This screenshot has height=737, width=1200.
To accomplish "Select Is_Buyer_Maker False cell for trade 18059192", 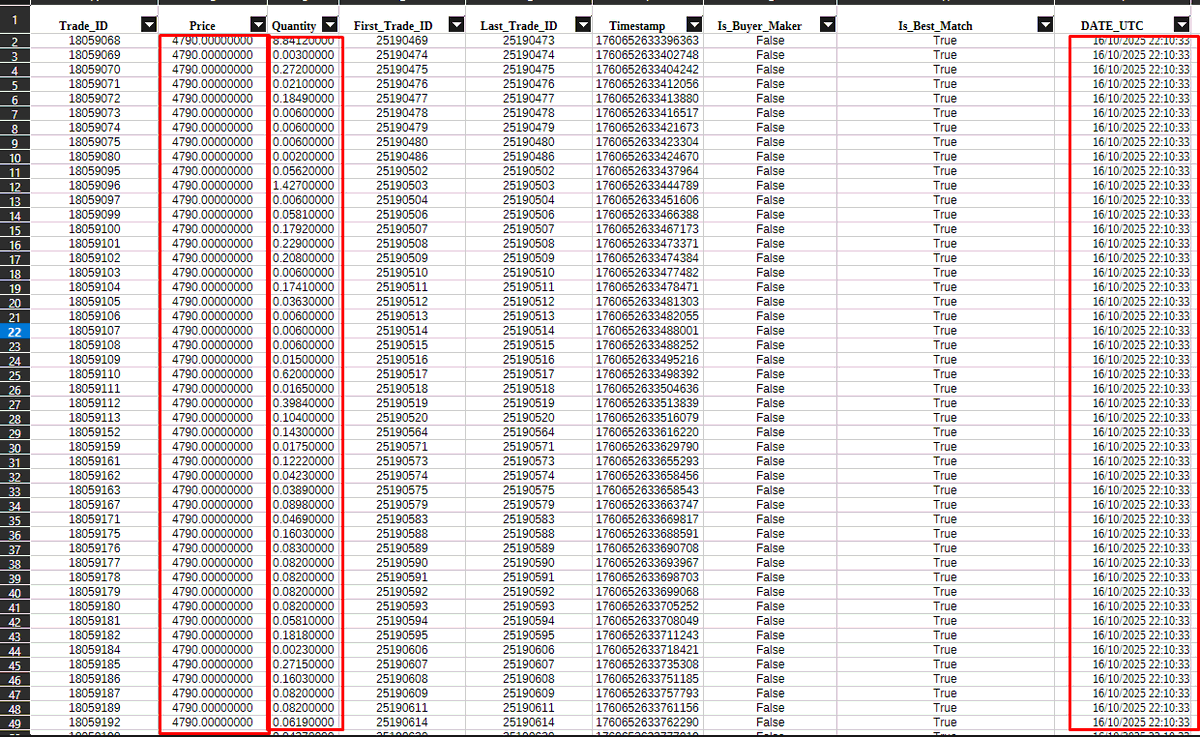I will point(770,722).
